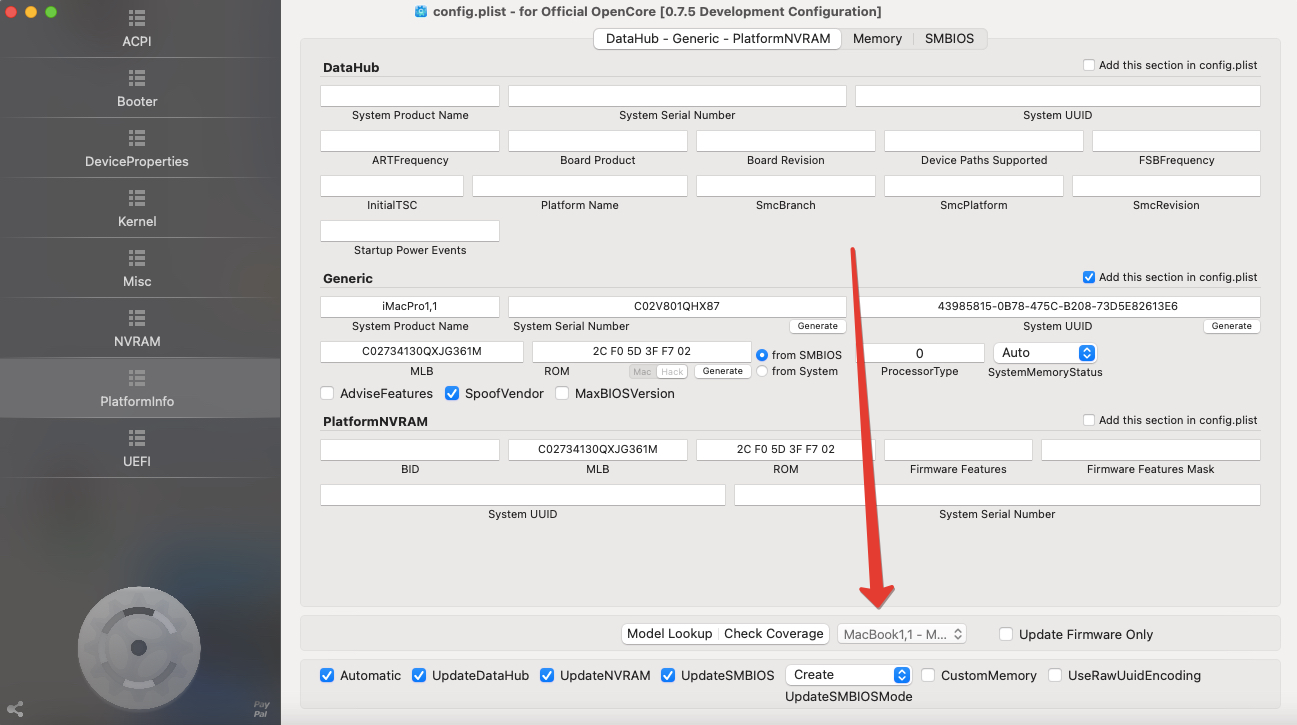
Task: Switch to DataHub - Generic - PlatformNVRAM tab
Action: point(717,39)
